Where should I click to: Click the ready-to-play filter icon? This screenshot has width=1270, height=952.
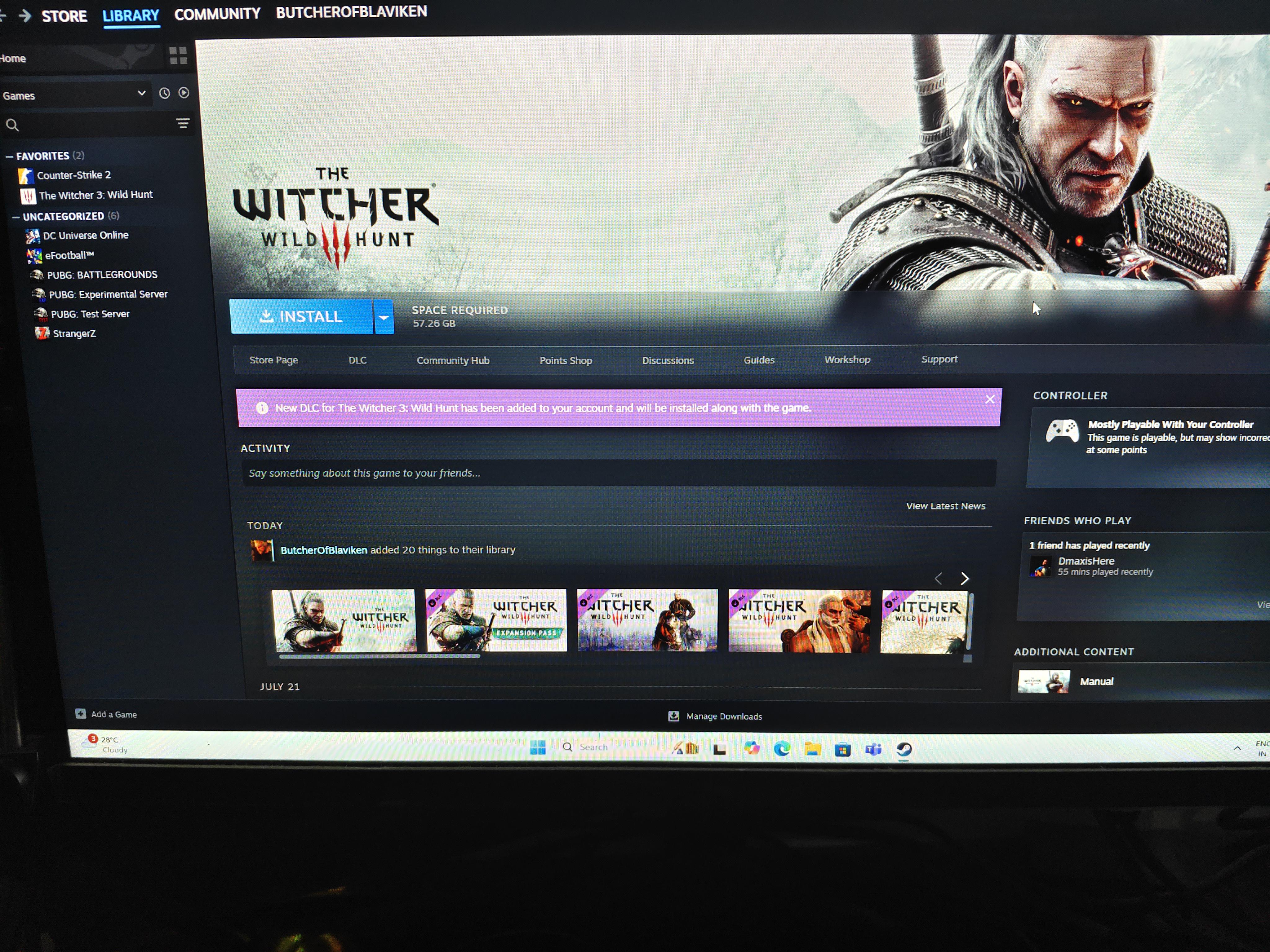click(x=184, y=92)
